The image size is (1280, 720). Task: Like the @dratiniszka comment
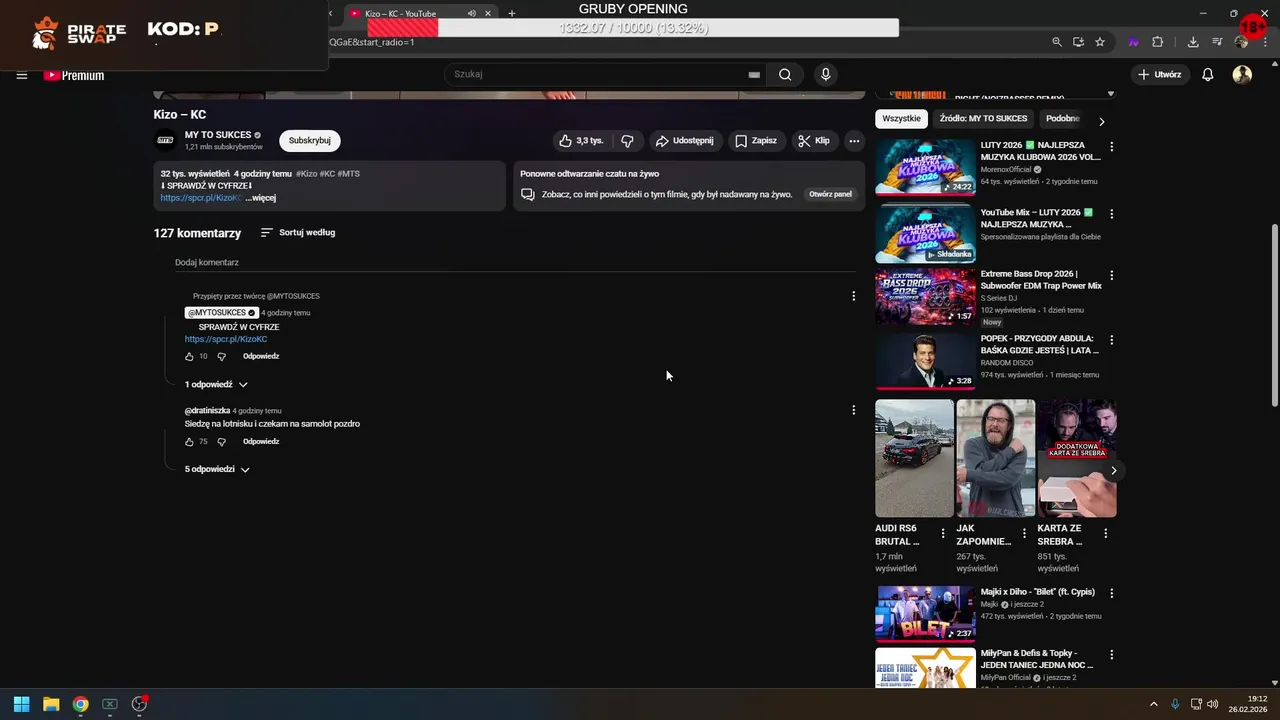[189, 441]
